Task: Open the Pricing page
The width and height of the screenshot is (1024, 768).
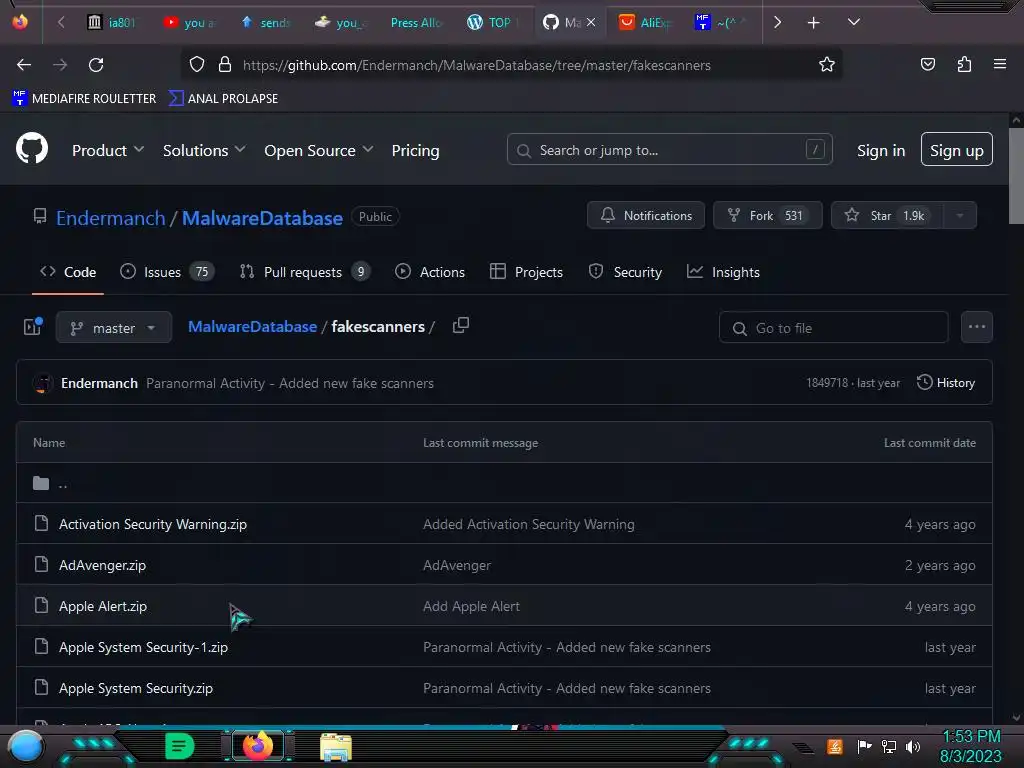Action: (x=415, y=150)
